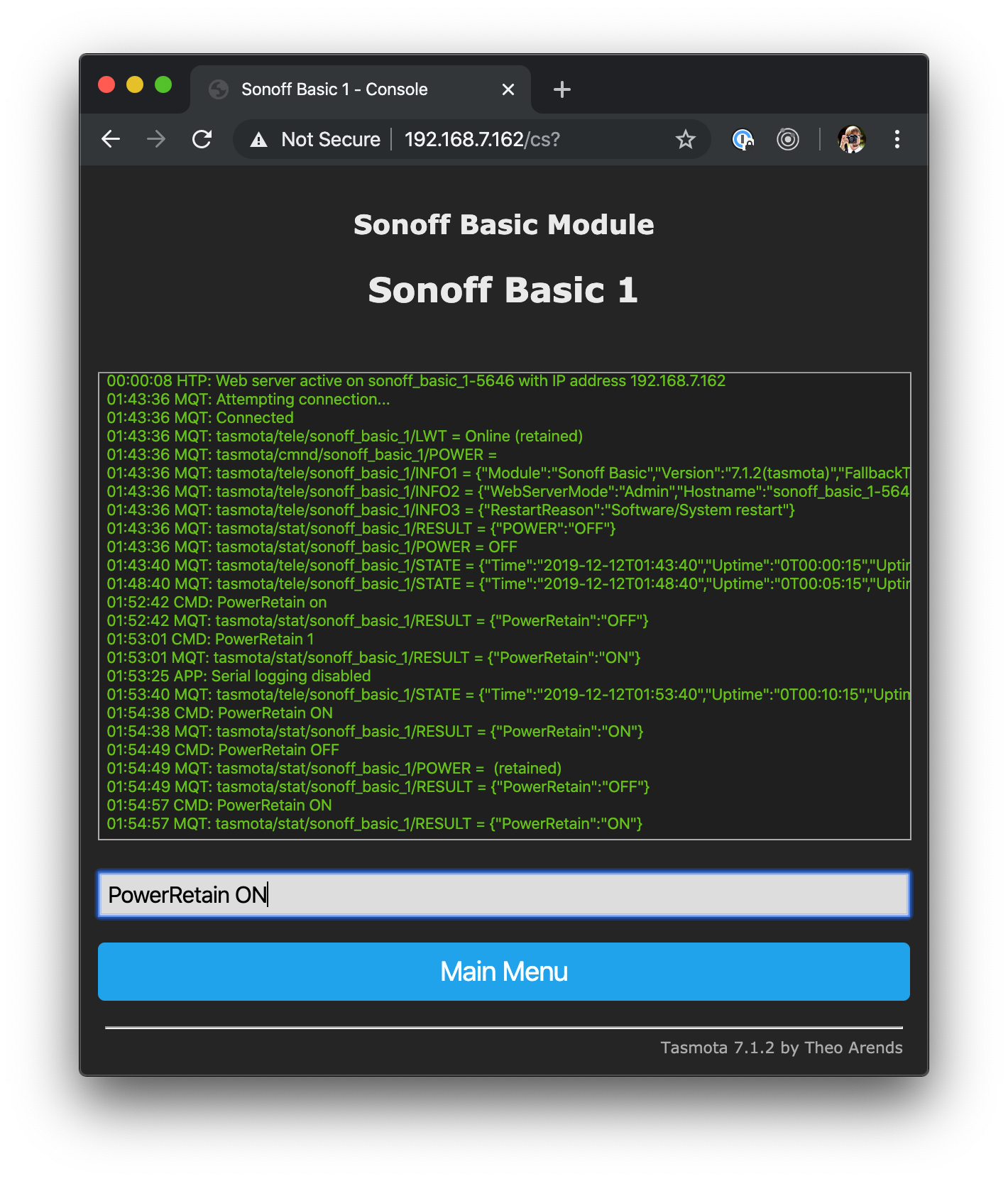Open the Chrome profile avatar
Viewport: 1008px width, 1181px height.
852,139
